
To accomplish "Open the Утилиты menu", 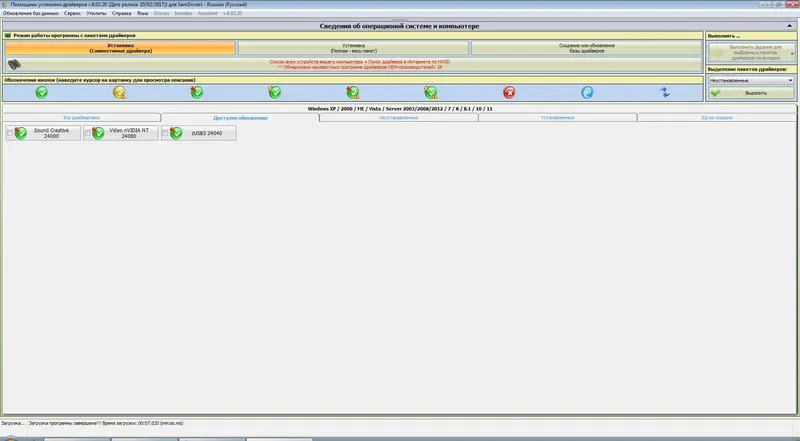I will coord(96,13).
